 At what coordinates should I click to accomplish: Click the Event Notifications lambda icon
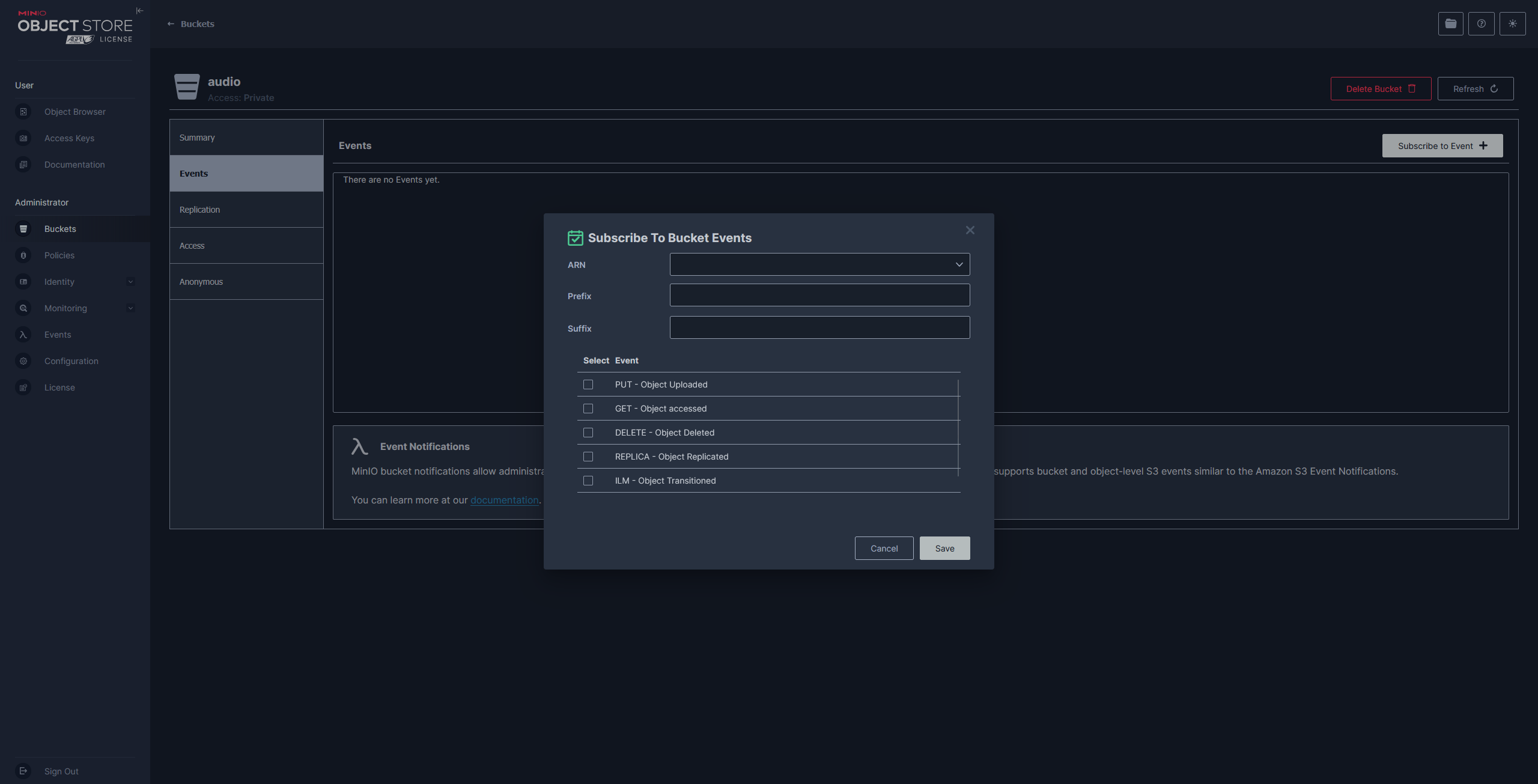pos(359,446)
